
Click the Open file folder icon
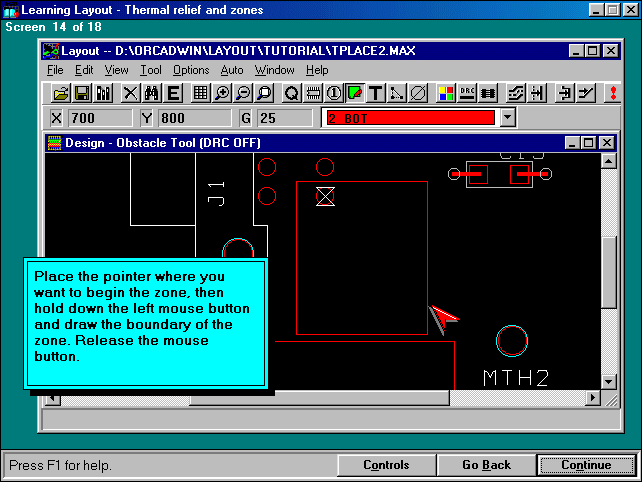61,93
